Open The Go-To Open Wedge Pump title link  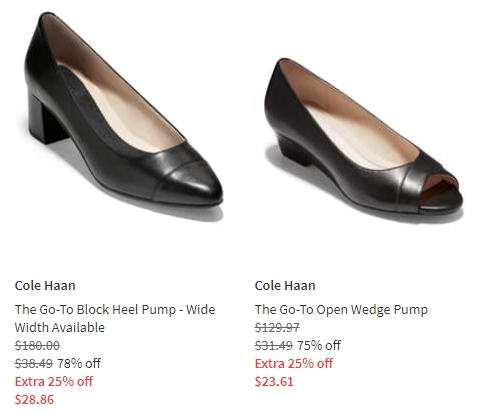(x=341, y=310)
